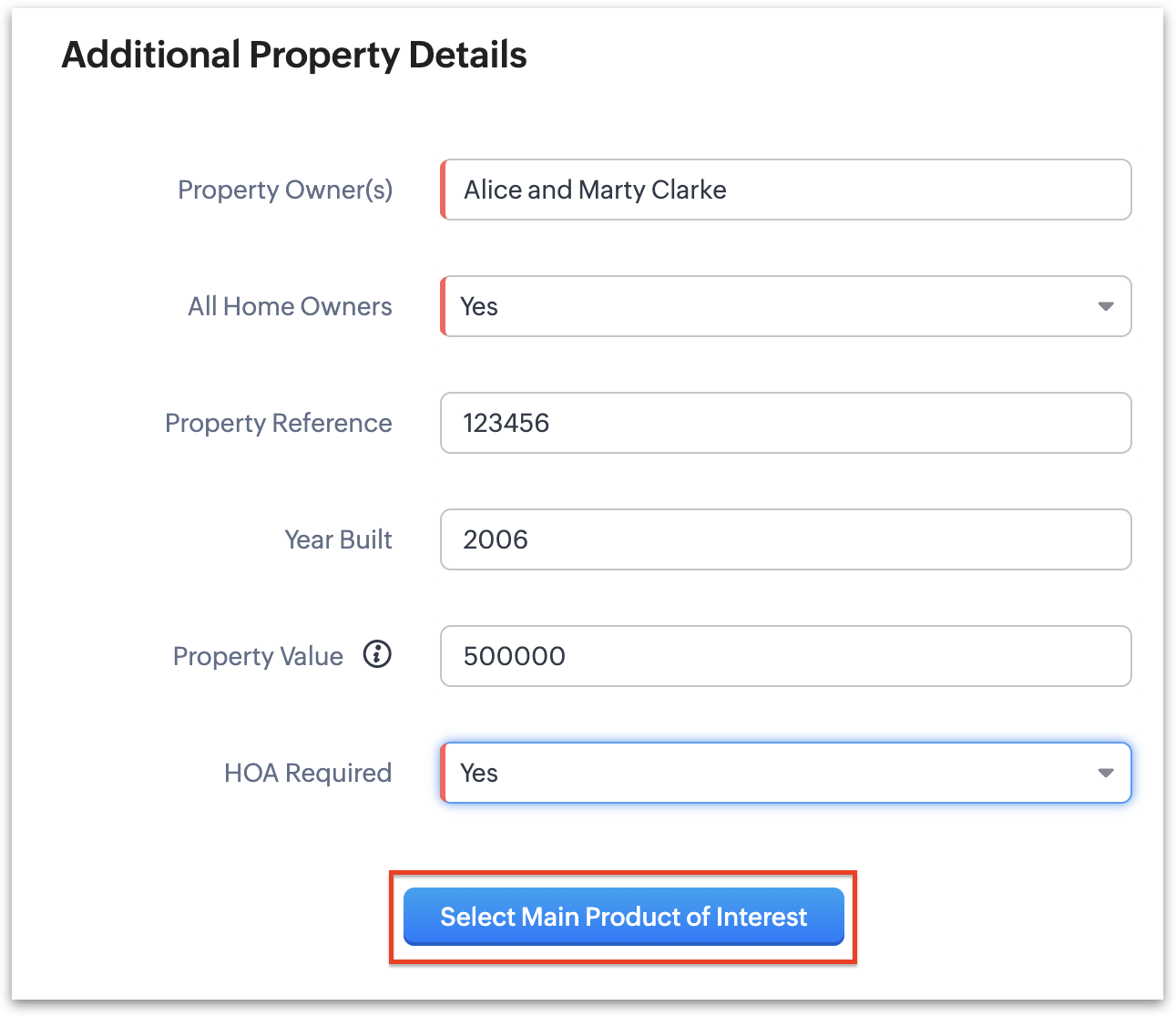Click the Select Main Product of Interest button

click(x=624, y=917)
